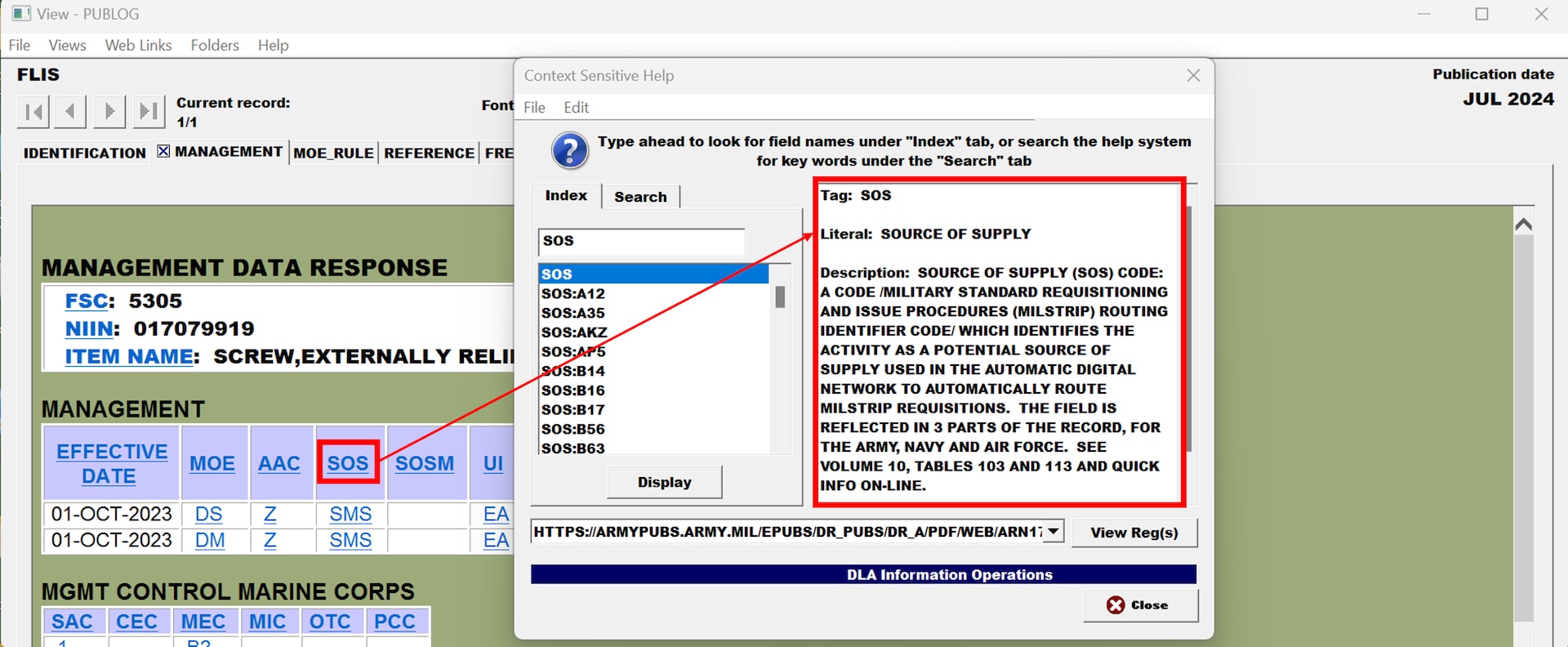Select SOS:B16 in index list
The width and height of the screenshot is (1568, 647).
(x=653, y=390)
